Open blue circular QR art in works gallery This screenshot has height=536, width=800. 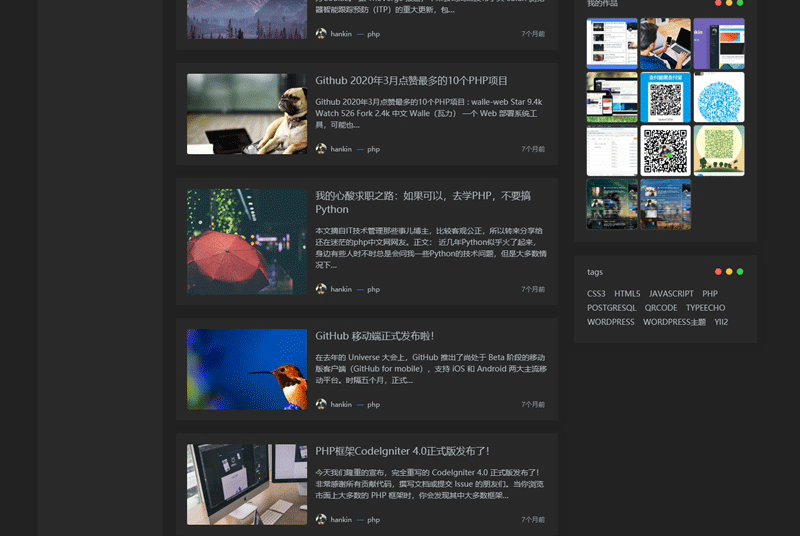coord(719,97)
